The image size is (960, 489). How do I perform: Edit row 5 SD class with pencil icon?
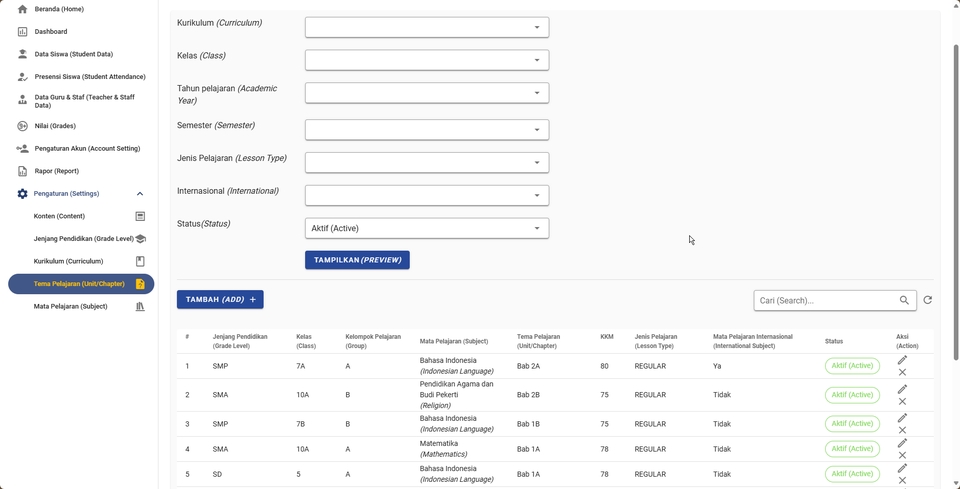pyautogui.click(x=902, y=468)
